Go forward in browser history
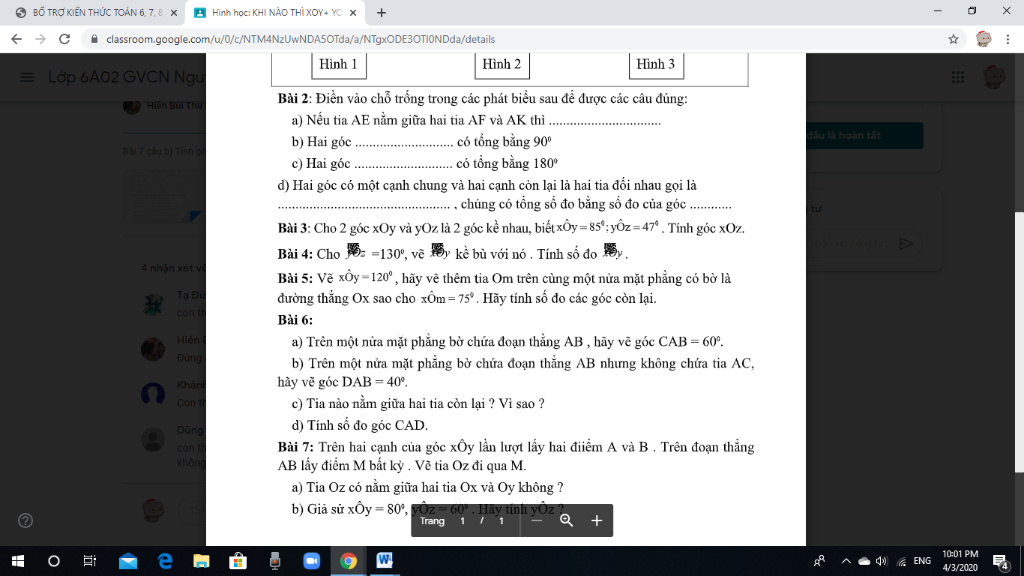 pyautogui.click(x=40, y=39)
